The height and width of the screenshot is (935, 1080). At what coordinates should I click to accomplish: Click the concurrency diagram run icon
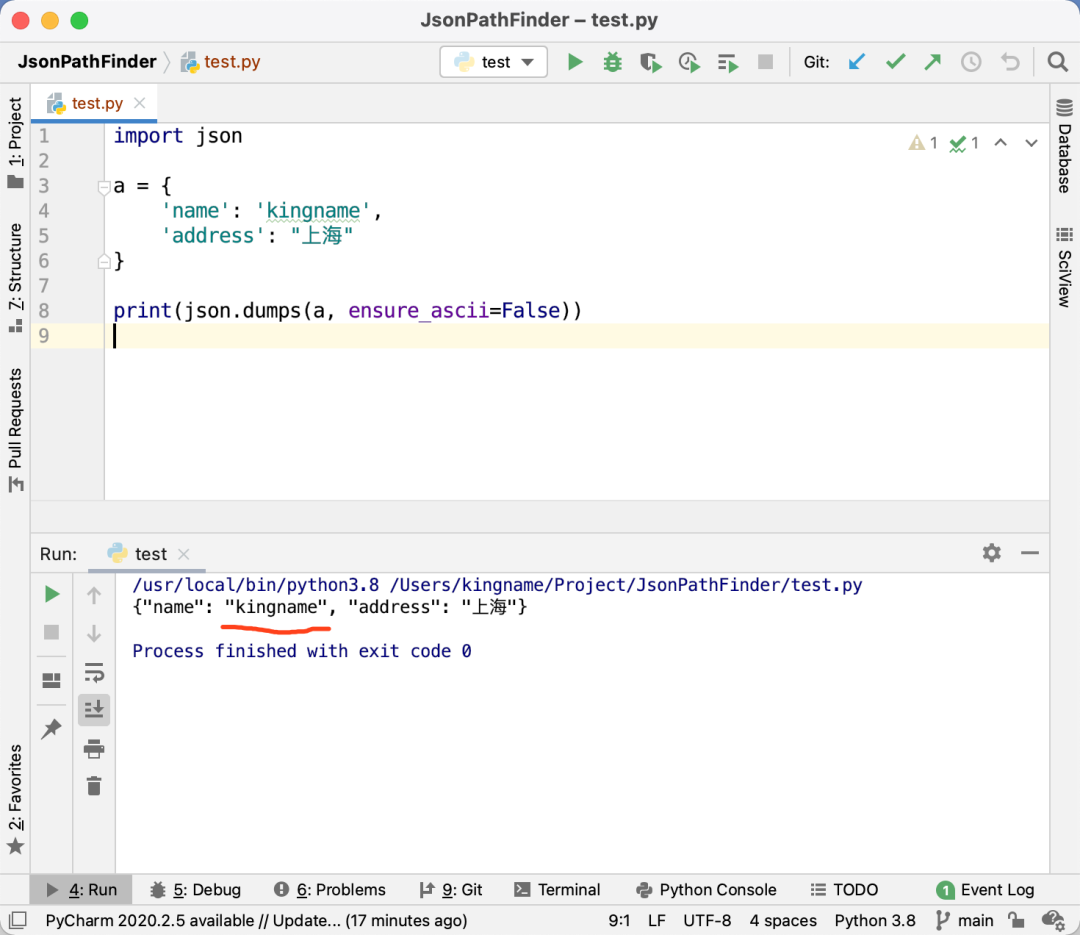pos(727,63)
